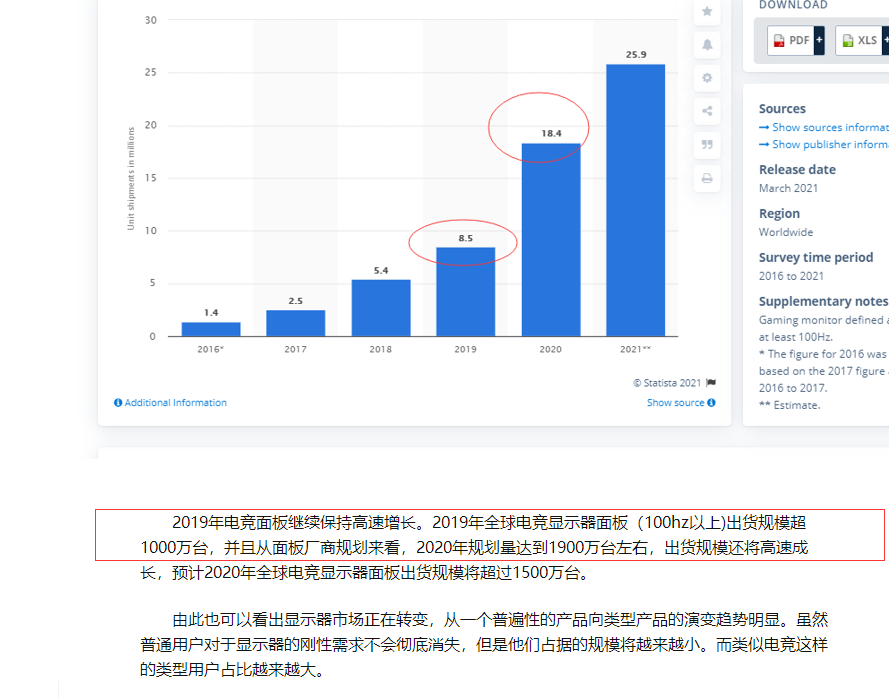889x698 pixels.
Task: Click the 2018 bar valued 5.4
Action: tap(380, 308)
